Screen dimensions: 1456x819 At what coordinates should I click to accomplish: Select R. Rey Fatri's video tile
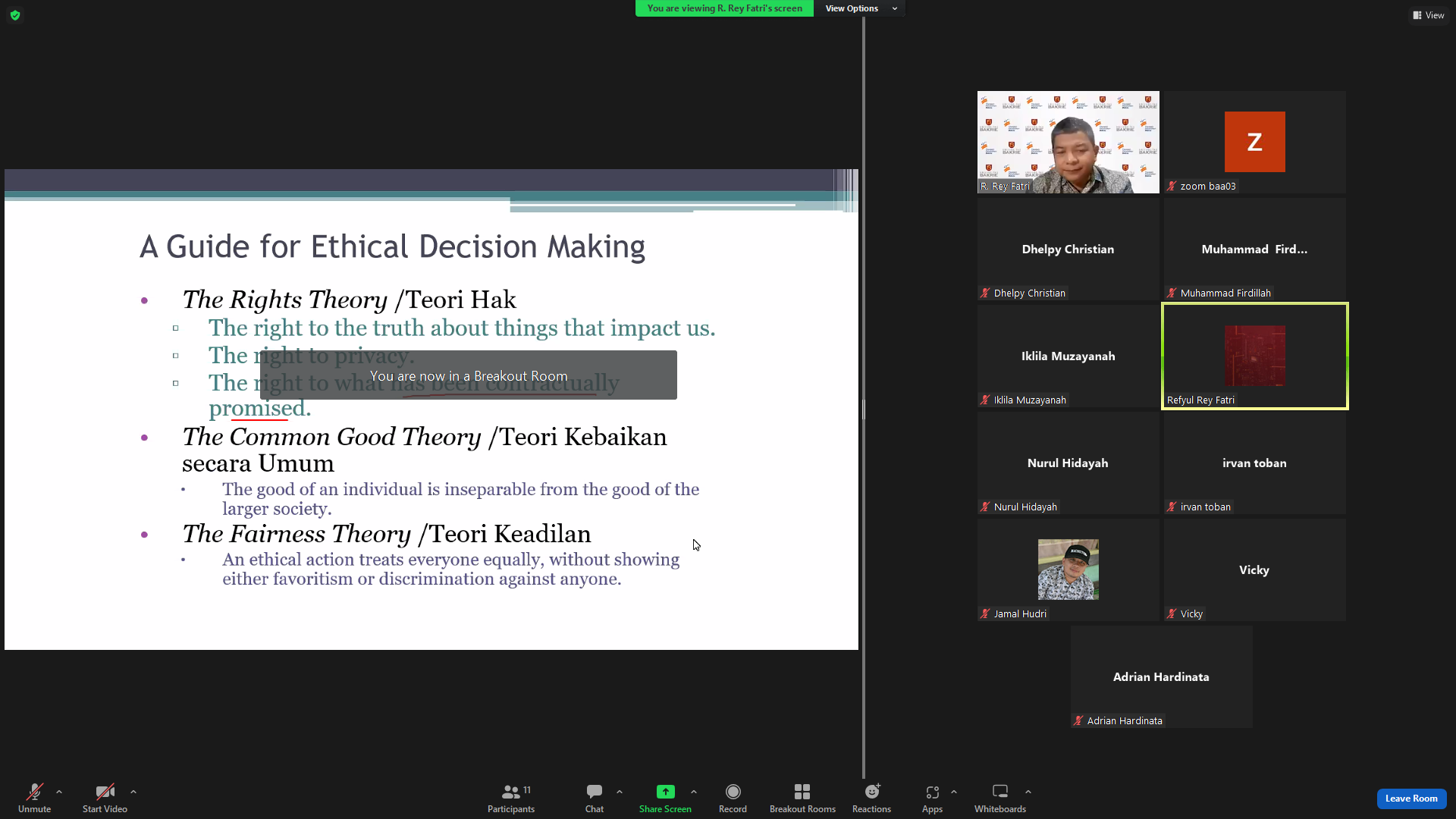click(1068, 143)
